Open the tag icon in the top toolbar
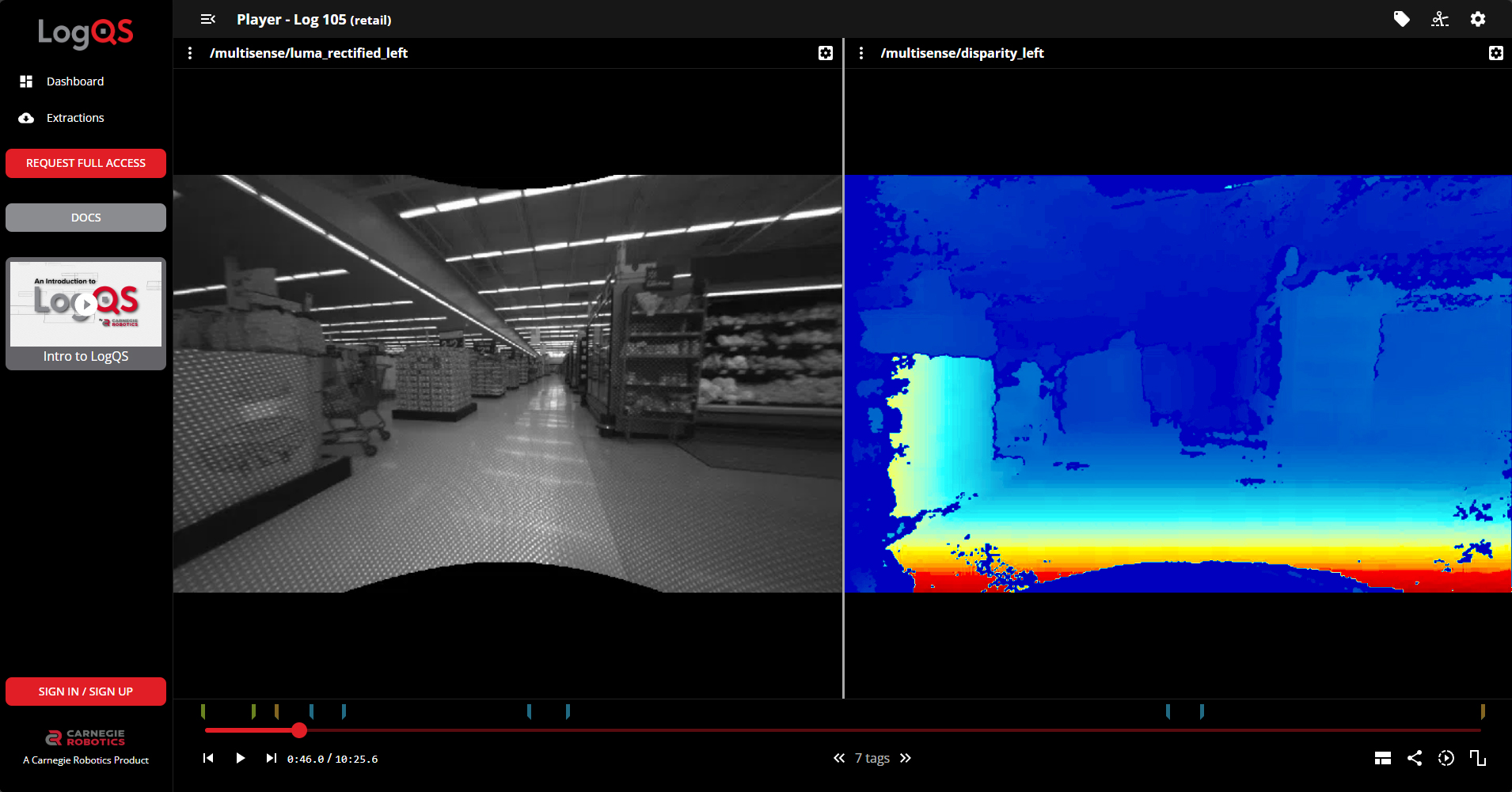Screen dimensions: 1512x792 tap(1402, 19)
